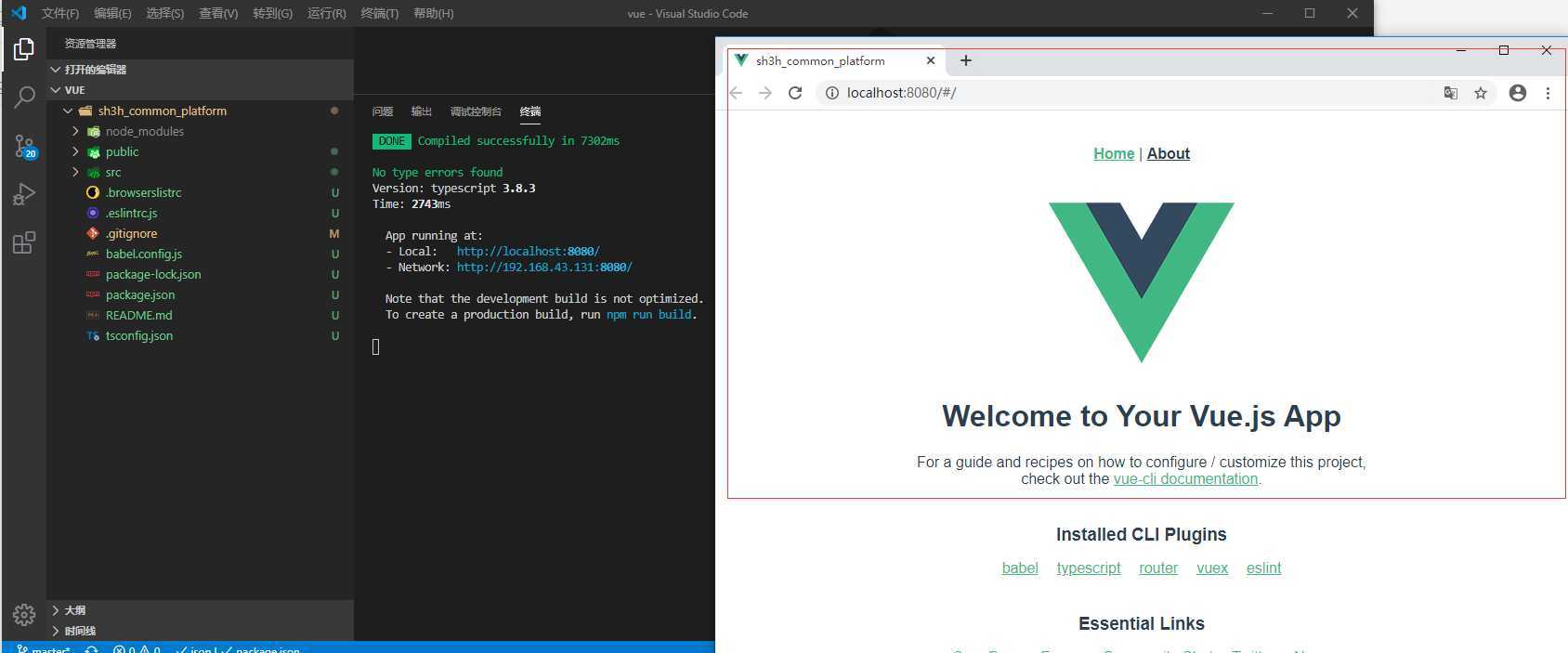Open the Home link in Vue app
Screen dimensions: 1568x653
click(1114, 154)
